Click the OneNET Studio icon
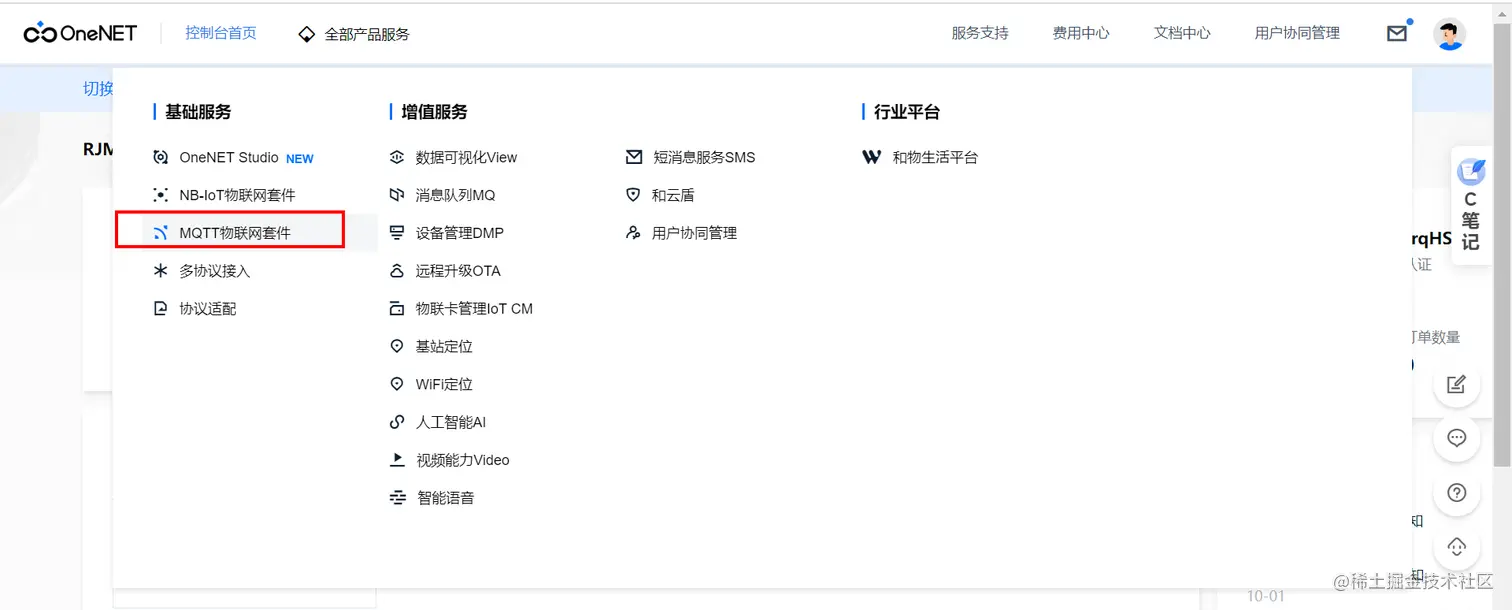1512x610 pixels. click(160, 157)
